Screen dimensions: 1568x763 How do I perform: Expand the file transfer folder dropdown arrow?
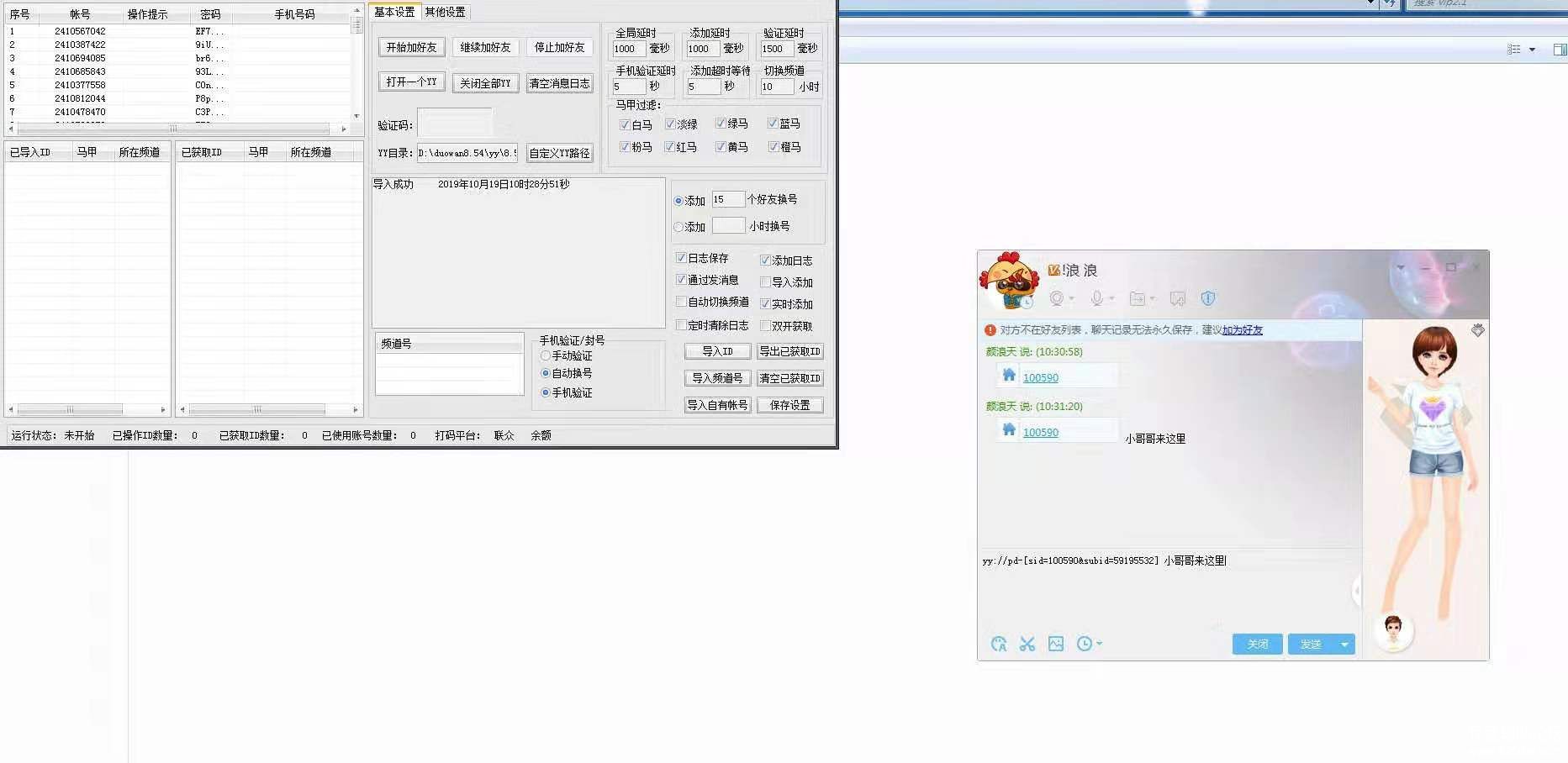click(1153, 299)
